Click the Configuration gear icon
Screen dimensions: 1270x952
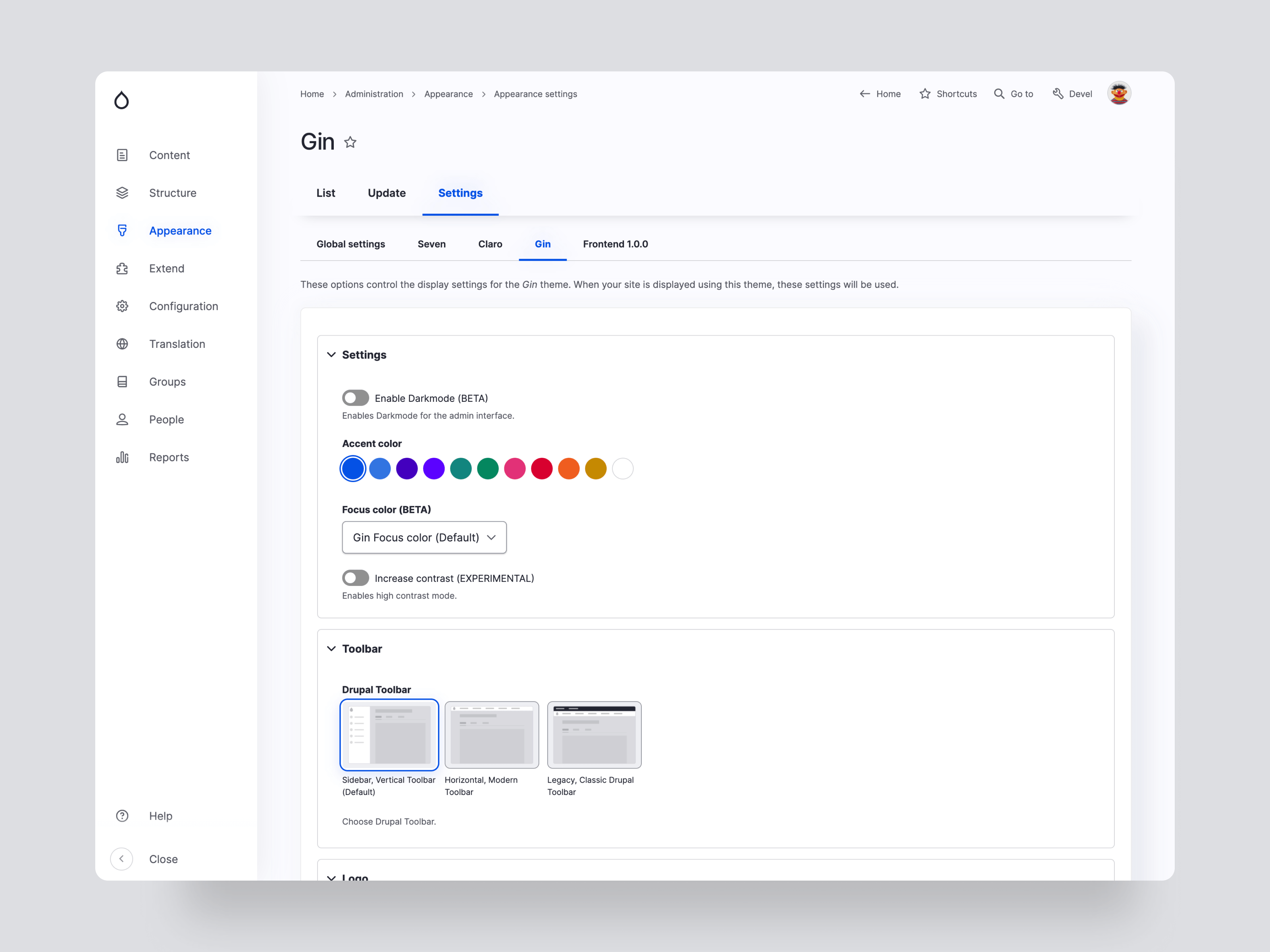pyautogui.click(x=122, y=307)
